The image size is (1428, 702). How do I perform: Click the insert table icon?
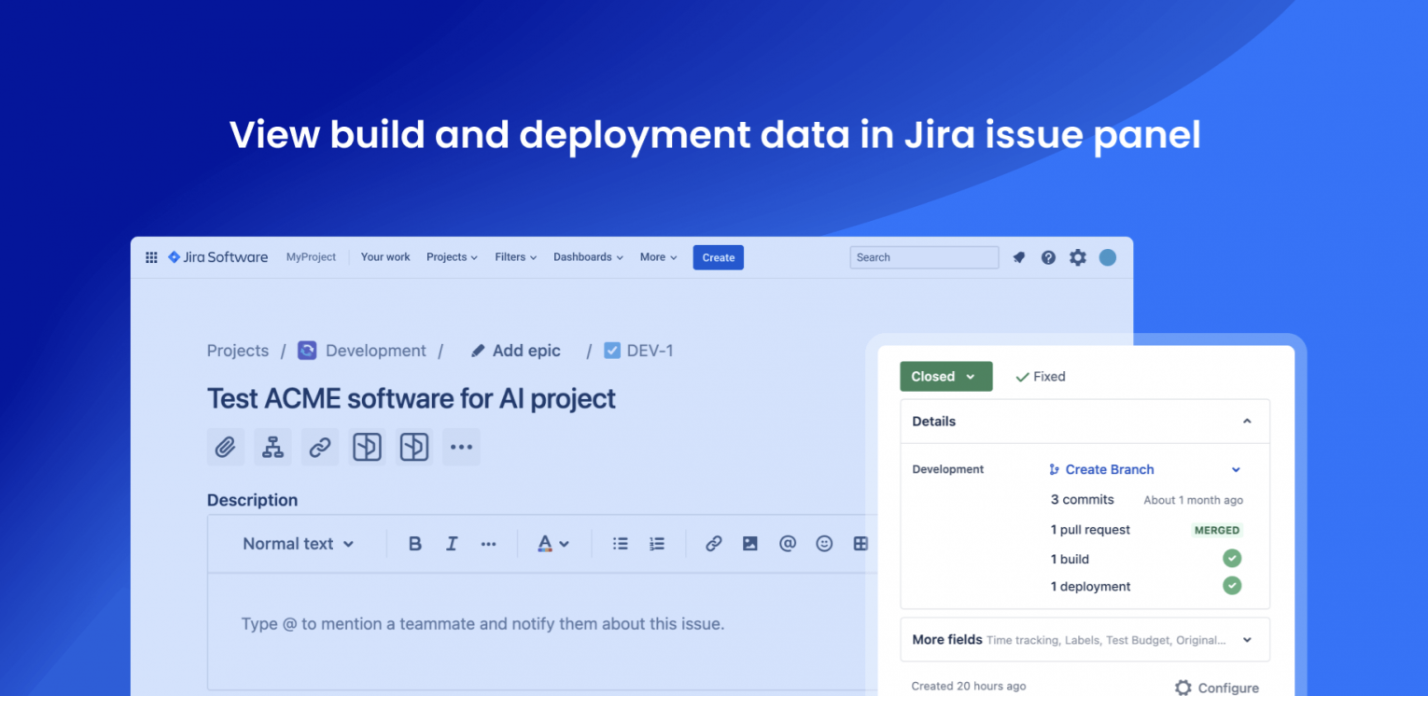(x=860, y=544)
